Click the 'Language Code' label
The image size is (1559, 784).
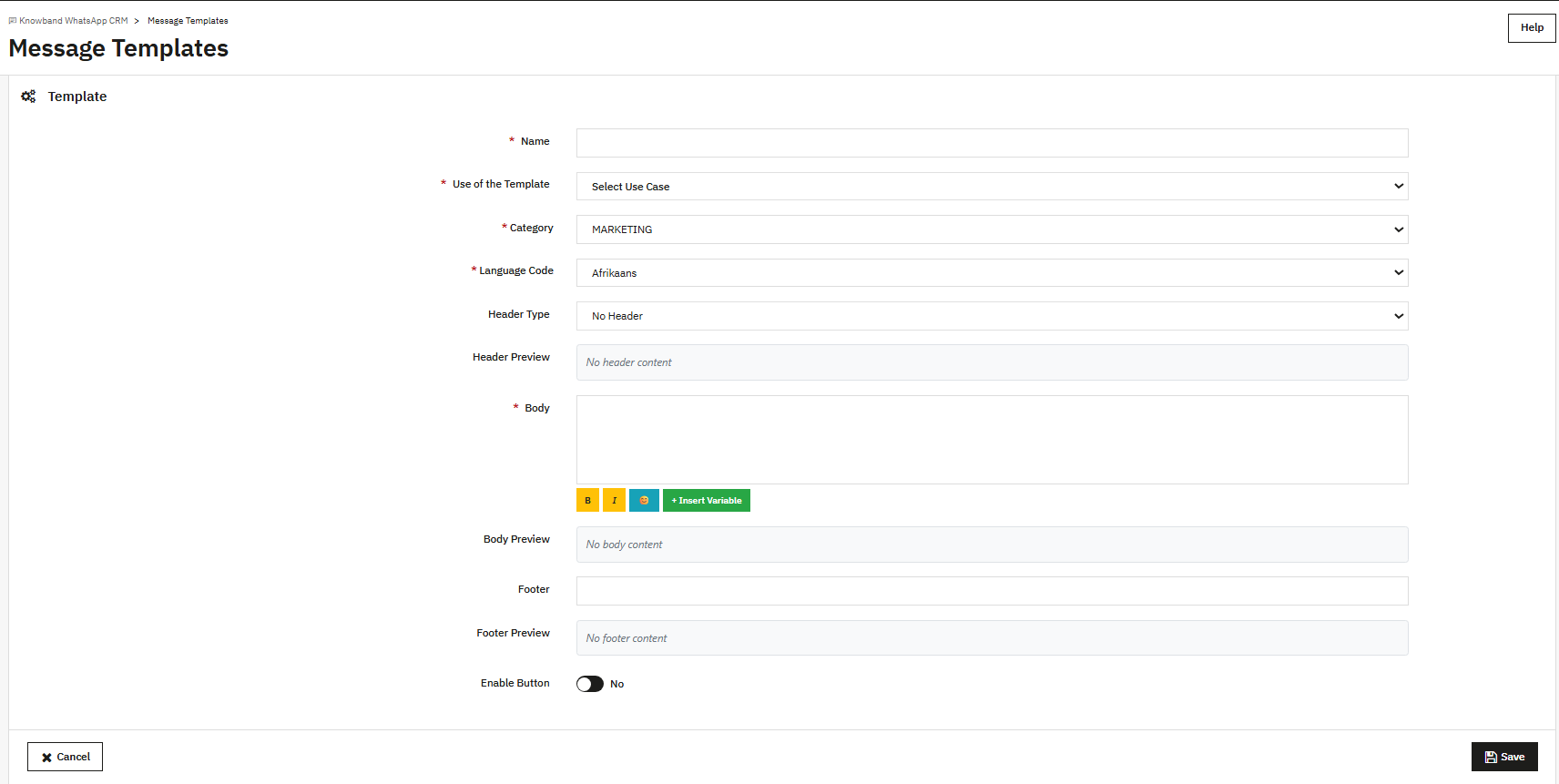[x=516, y=270]
